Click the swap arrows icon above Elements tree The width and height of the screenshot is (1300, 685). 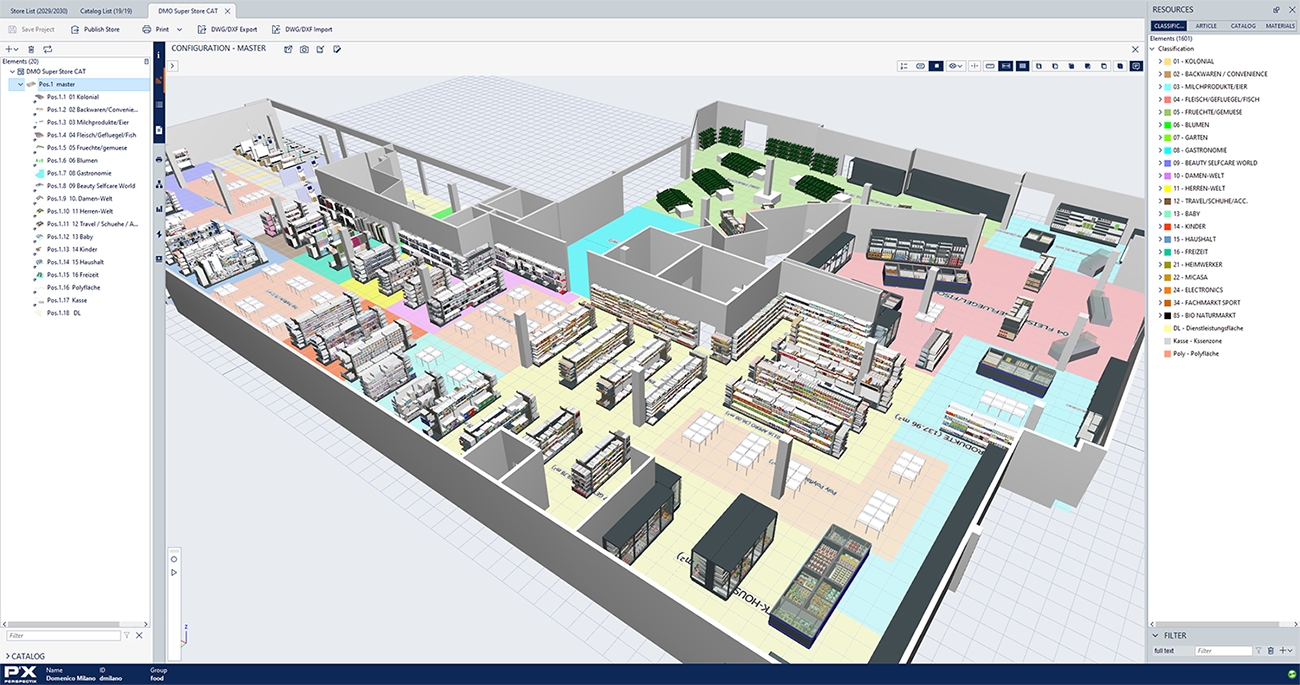tap(47, 49)
